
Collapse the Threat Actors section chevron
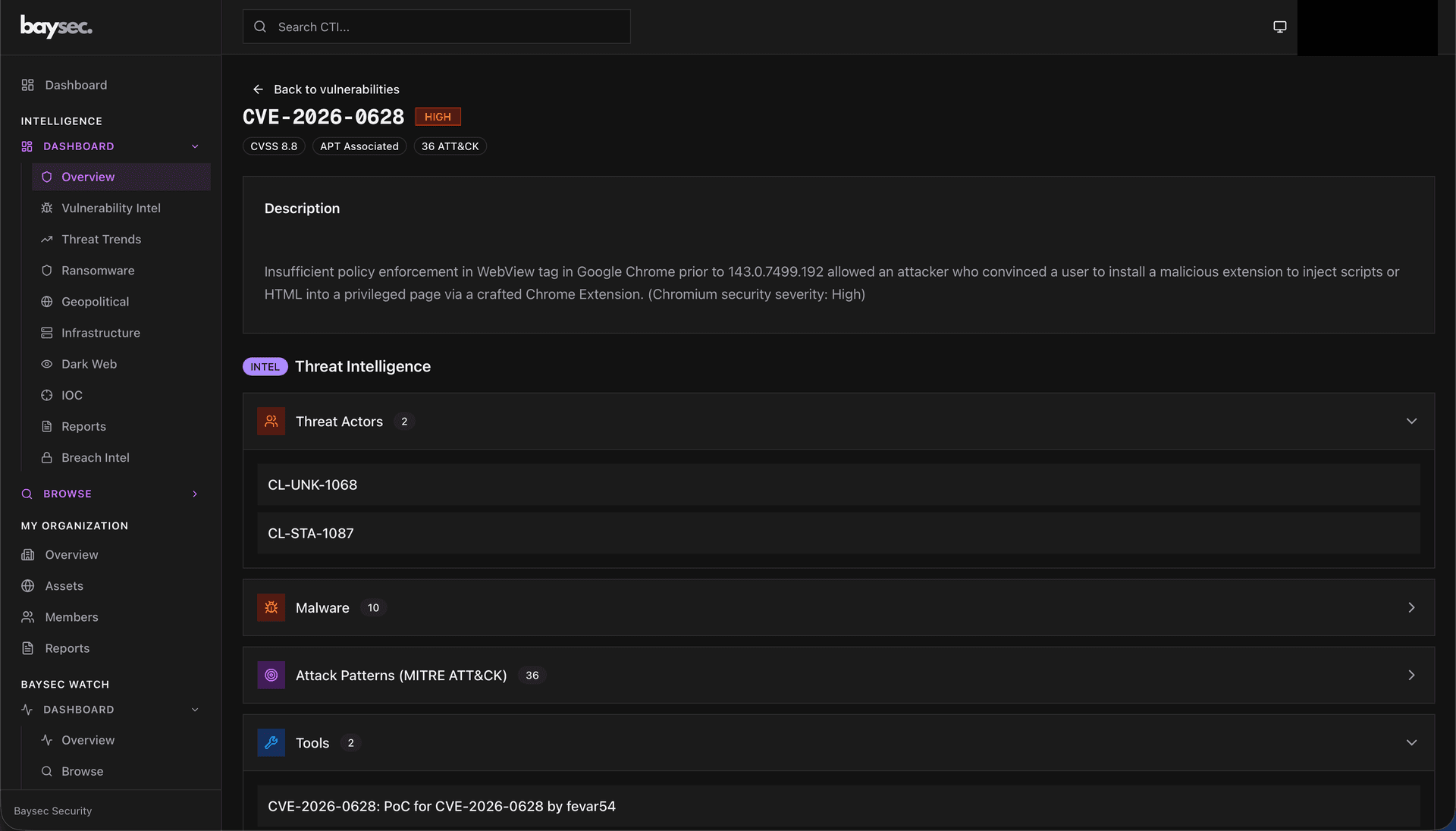pyautogui.click(x=1411, y=422)
